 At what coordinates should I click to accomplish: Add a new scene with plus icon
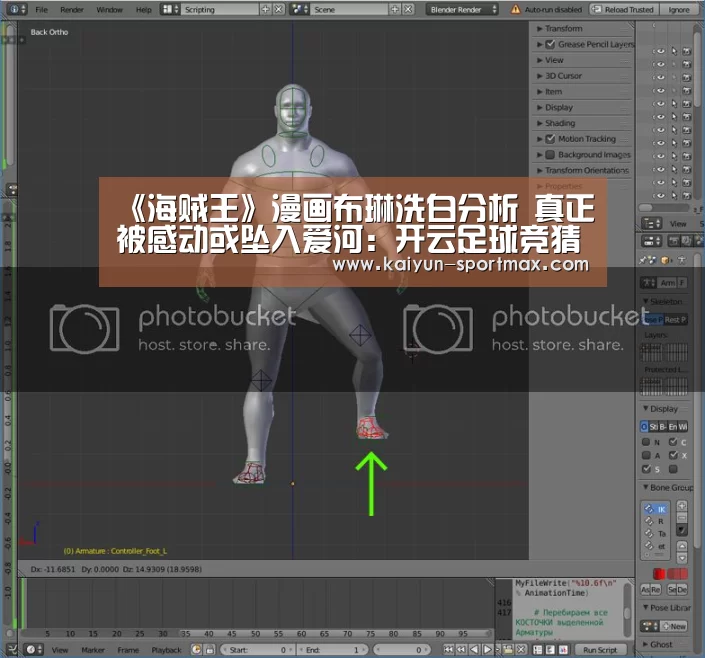click(395, 9)
